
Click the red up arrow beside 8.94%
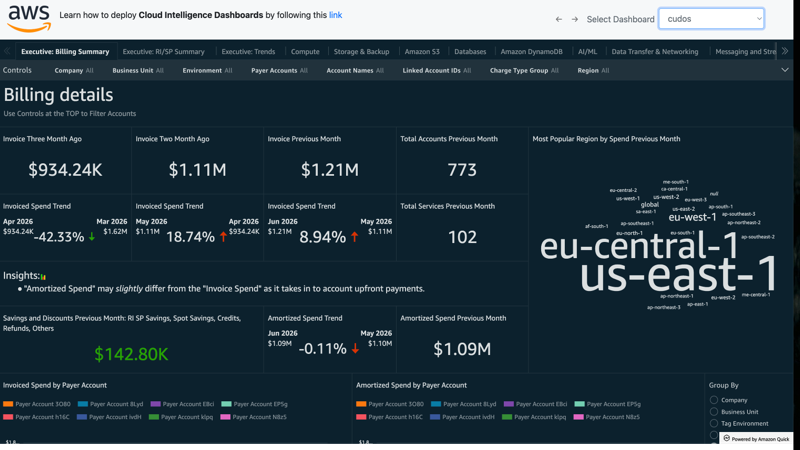(x=355, y=237)
